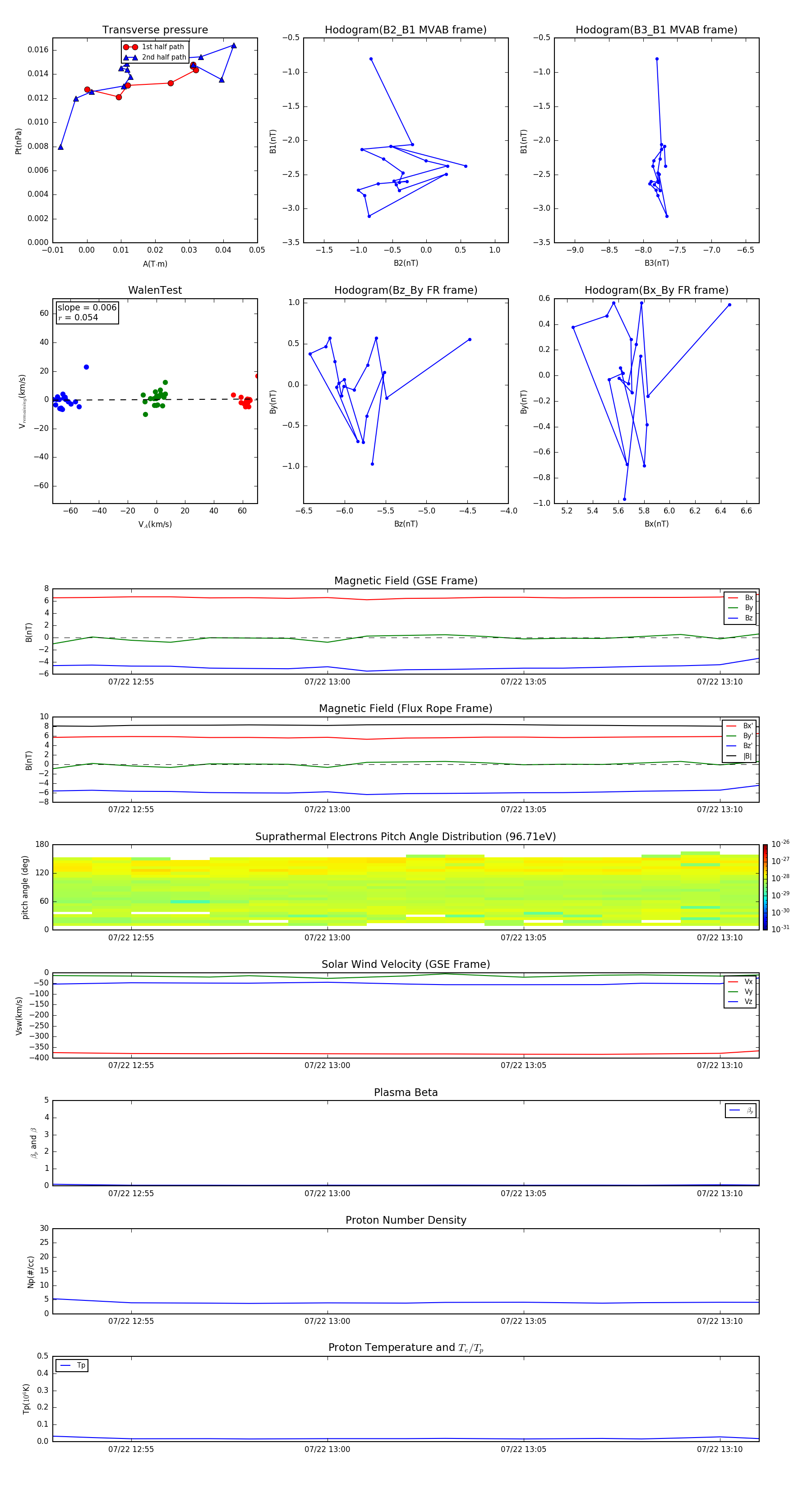The height and width of the screenshot is (1489, 812).
Task: Click the 'slope = 0.006' annotation
Action: [x=87, y=308]
